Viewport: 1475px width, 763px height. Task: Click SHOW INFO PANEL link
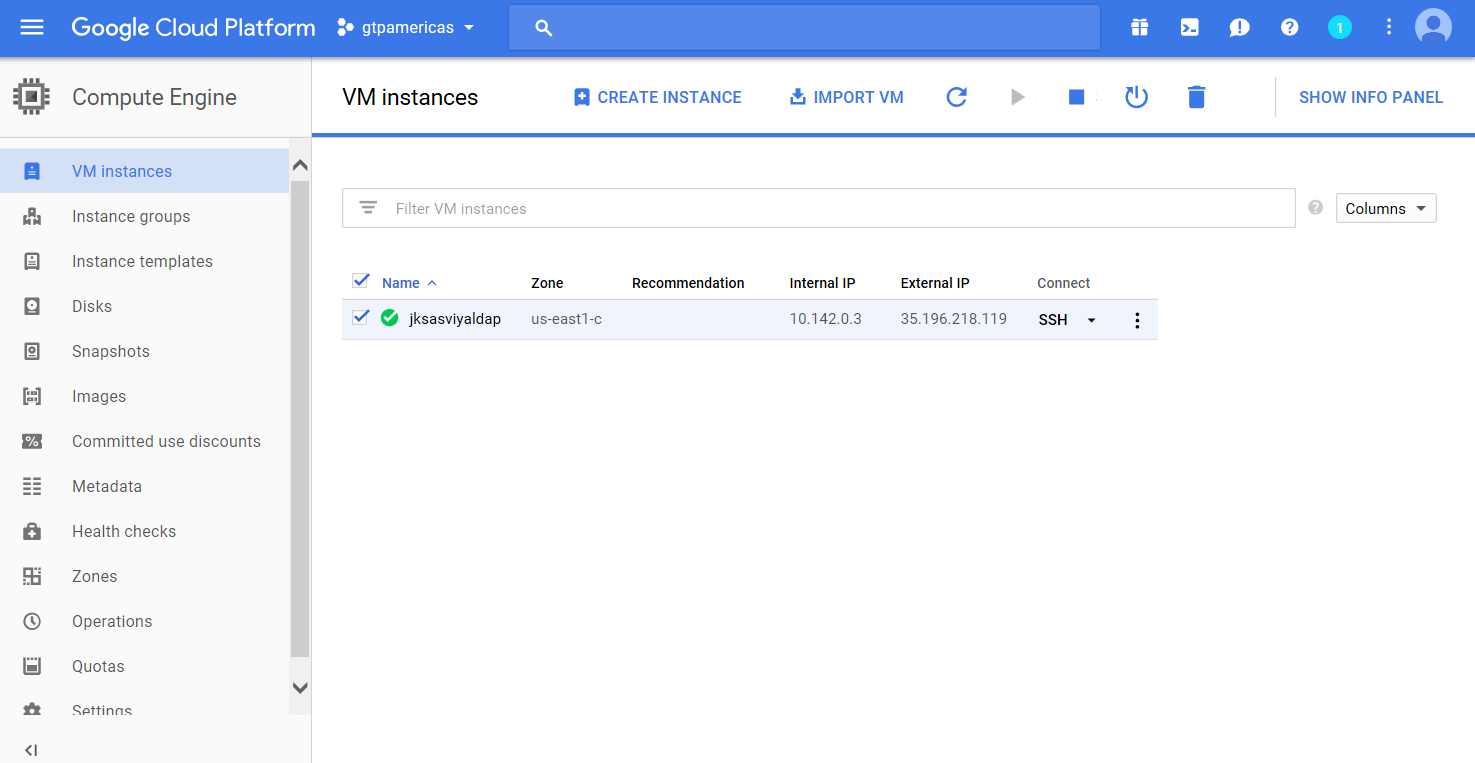1371,96
